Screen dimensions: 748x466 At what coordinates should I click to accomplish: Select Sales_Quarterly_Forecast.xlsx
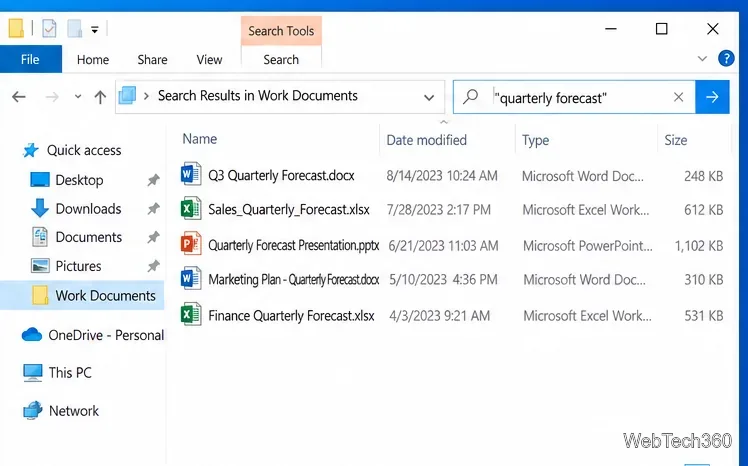click(x=289, y=209)
